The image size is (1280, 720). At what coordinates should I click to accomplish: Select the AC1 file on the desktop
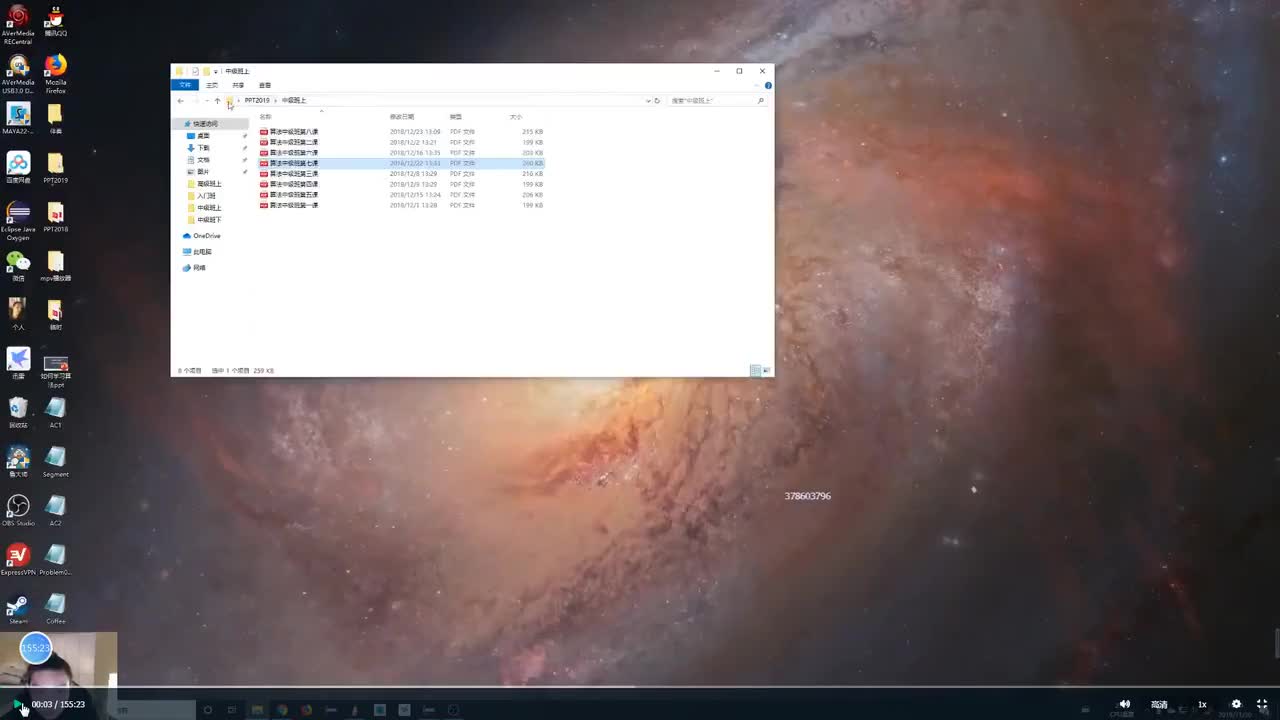tap(55, 412)
